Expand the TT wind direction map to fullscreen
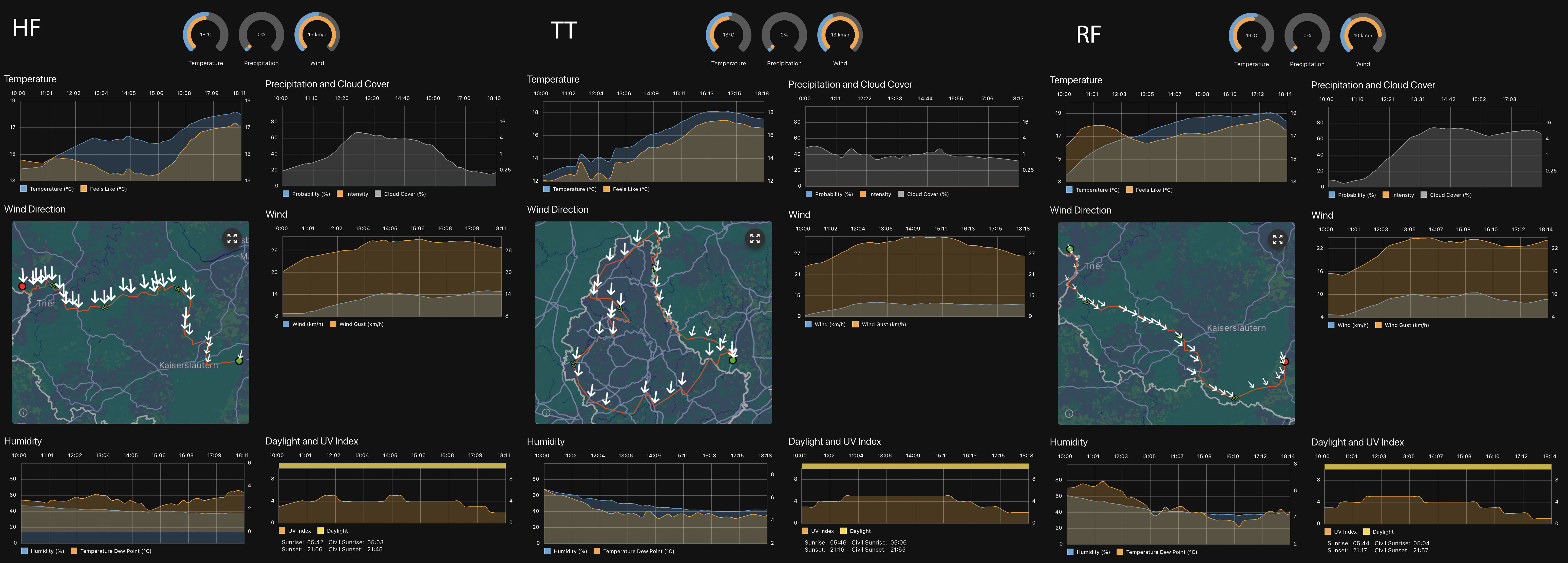The width and height of the screenshot is (1568, 563). (x=755, y=239)
